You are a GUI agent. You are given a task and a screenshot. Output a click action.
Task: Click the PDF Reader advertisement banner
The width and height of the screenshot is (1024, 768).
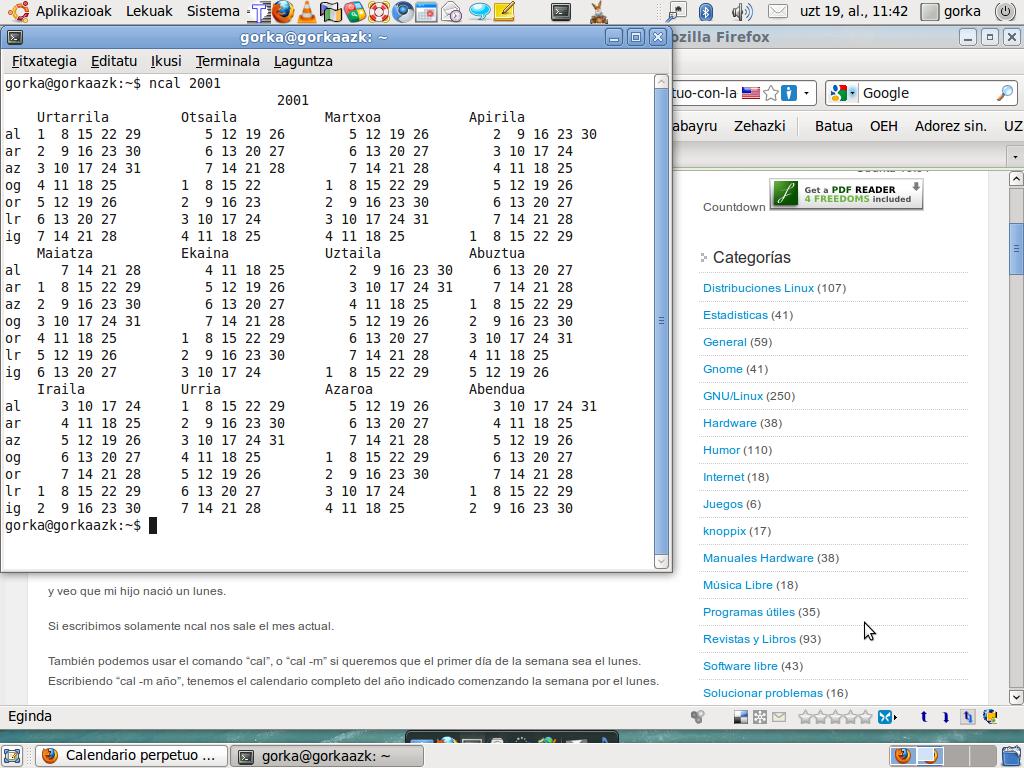pyautogui.click(x=845, y=194)
